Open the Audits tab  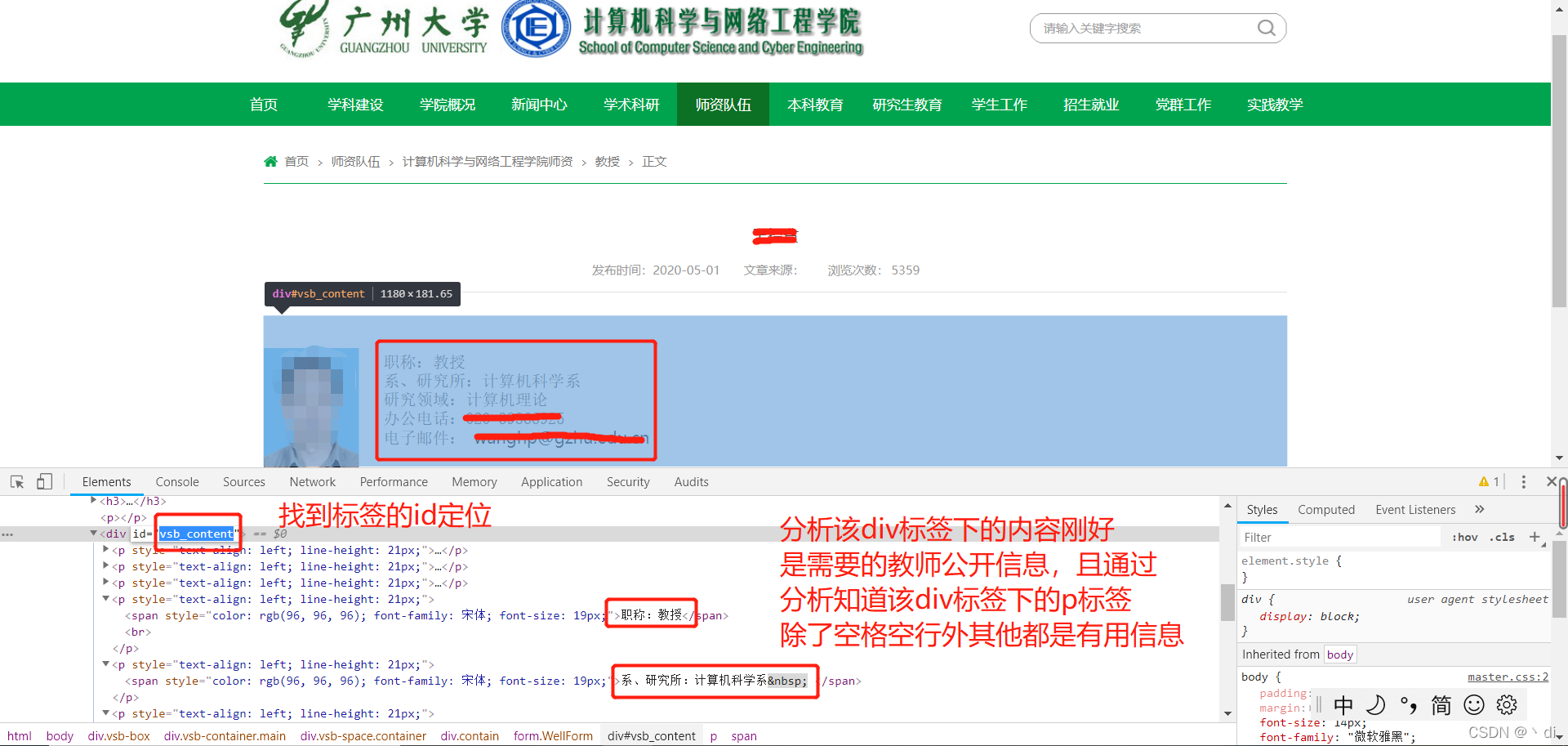click(x=692, y=482)
